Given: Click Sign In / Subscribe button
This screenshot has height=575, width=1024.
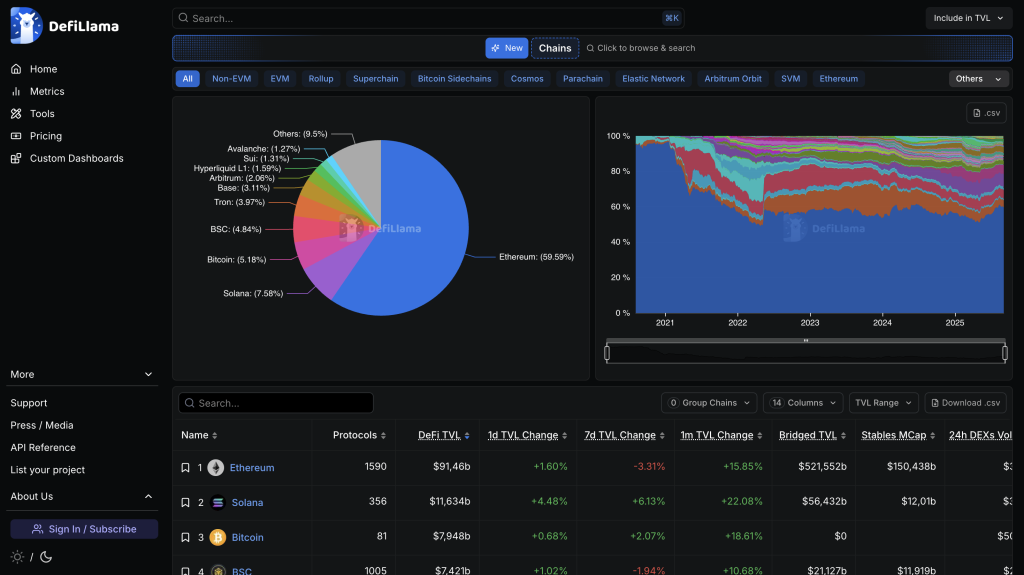Looking at the screenshot, I should [84, 529].
